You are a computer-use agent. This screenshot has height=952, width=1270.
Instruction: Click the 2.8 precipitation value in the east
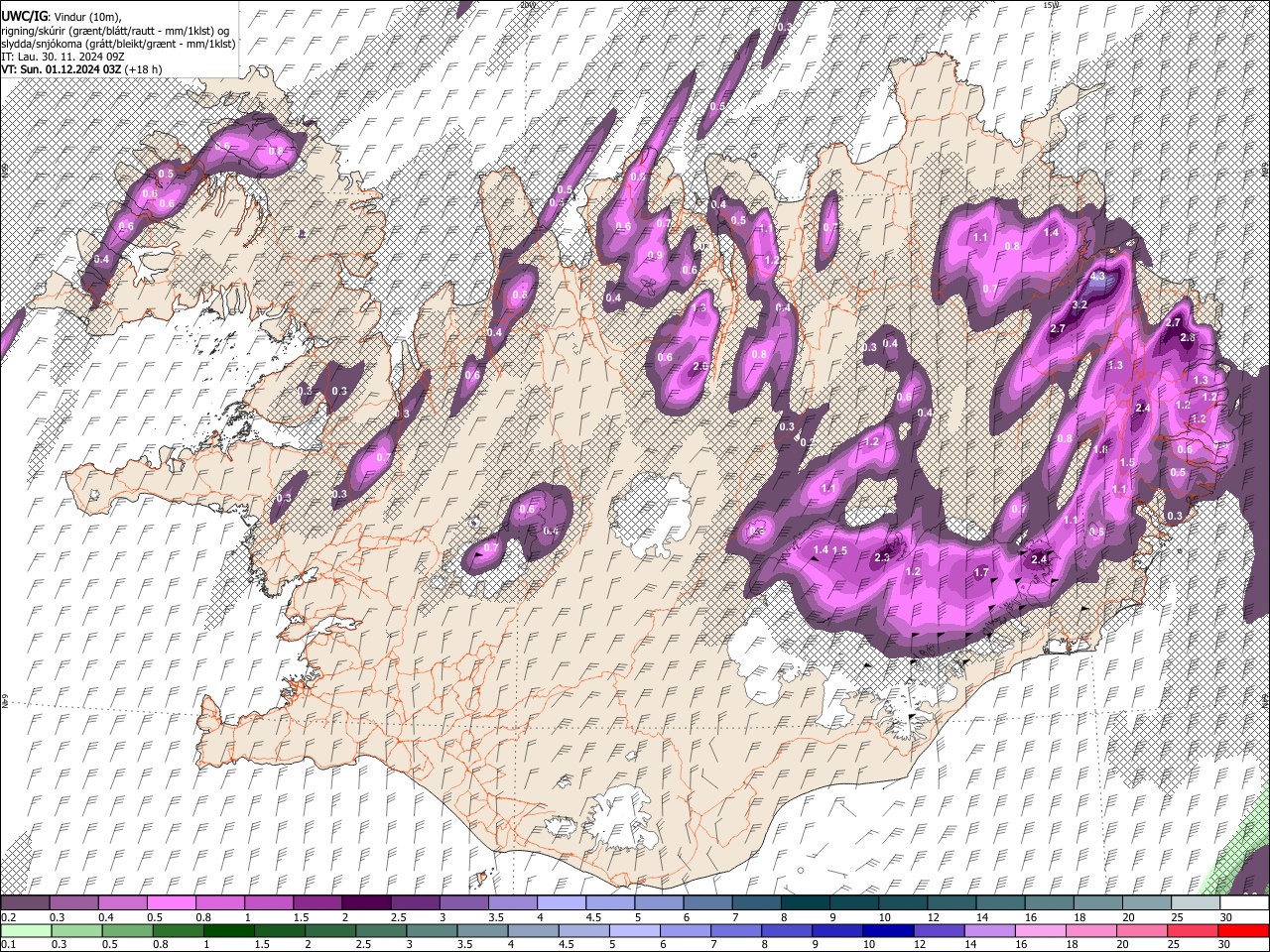1189,338
